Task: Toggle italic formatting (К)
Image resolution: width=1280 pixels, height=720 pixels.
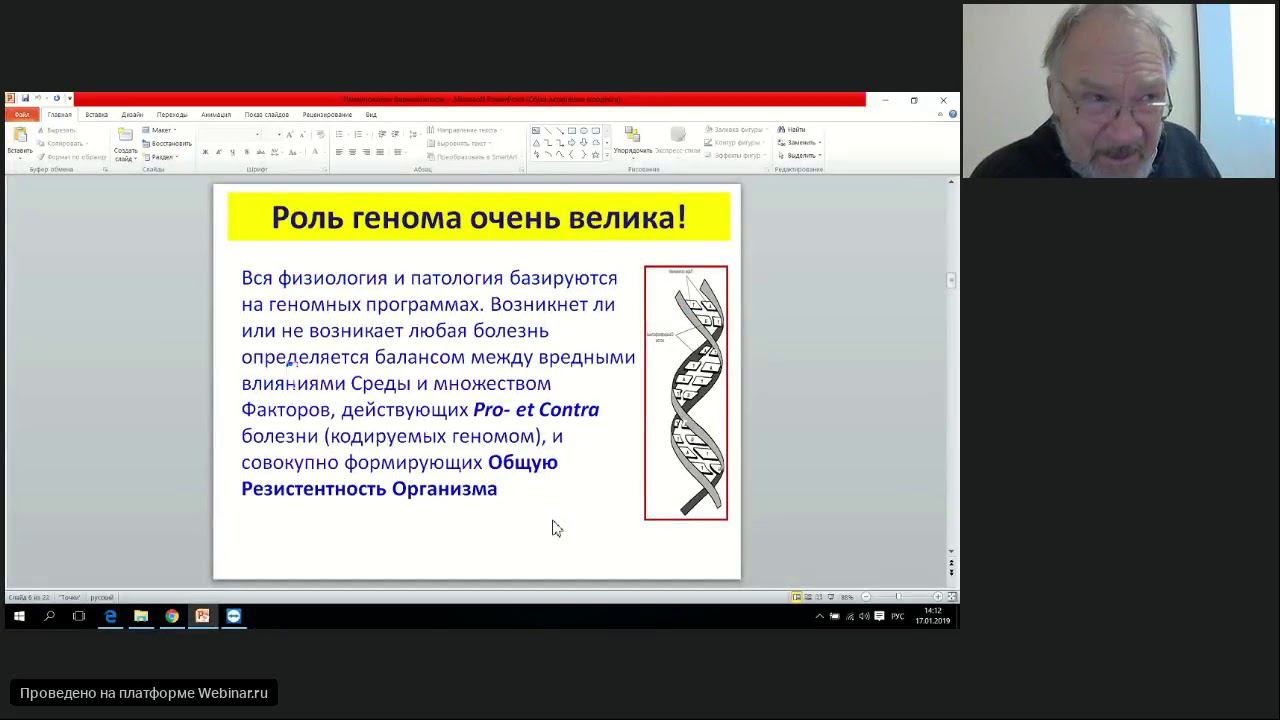Action: pos(219,152)
